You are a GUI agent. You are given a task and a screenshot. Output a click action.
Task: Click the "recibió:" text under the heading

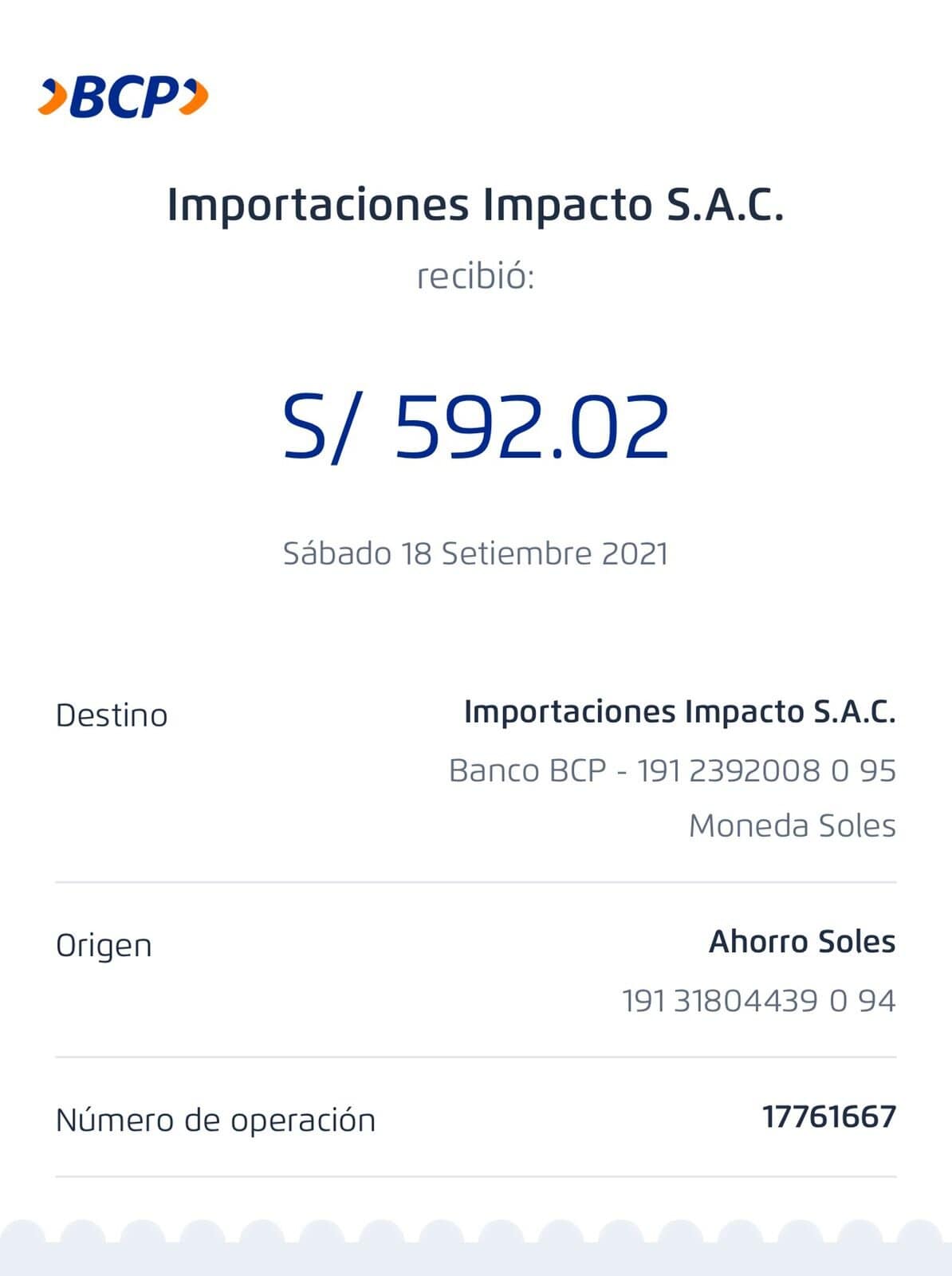pos(475,277)
